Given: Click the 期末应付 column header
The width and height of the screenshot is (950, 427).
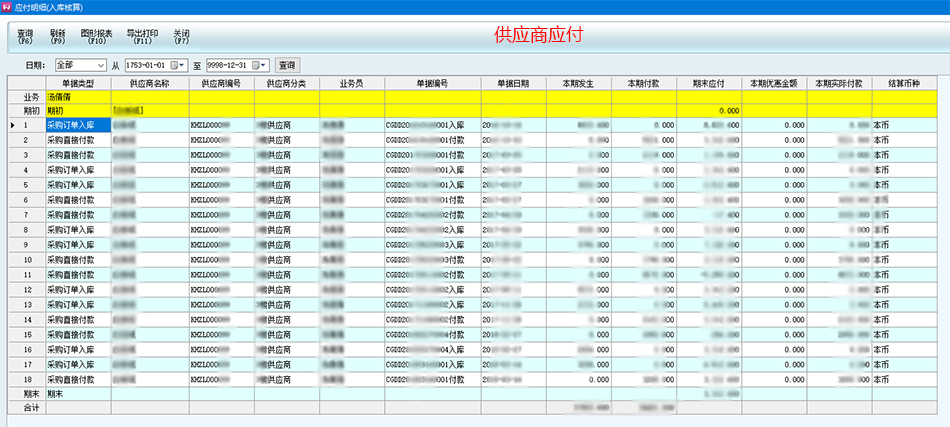Looking at the screenshot, I should [x=709, y=84].
